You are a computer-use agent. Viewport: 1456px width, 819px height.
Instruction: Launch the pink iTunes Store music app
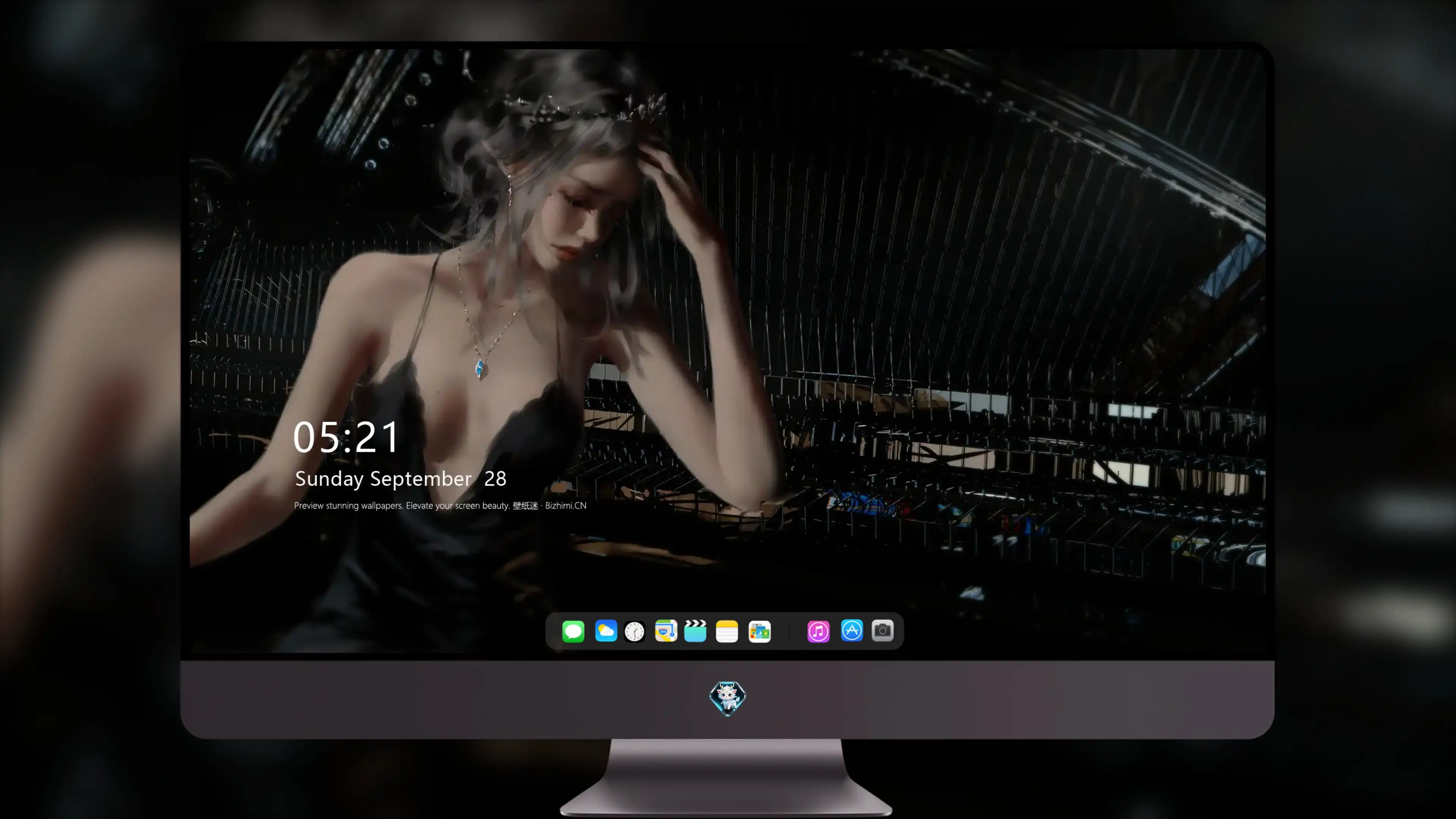pyautogui.click(x=819, y=631)
